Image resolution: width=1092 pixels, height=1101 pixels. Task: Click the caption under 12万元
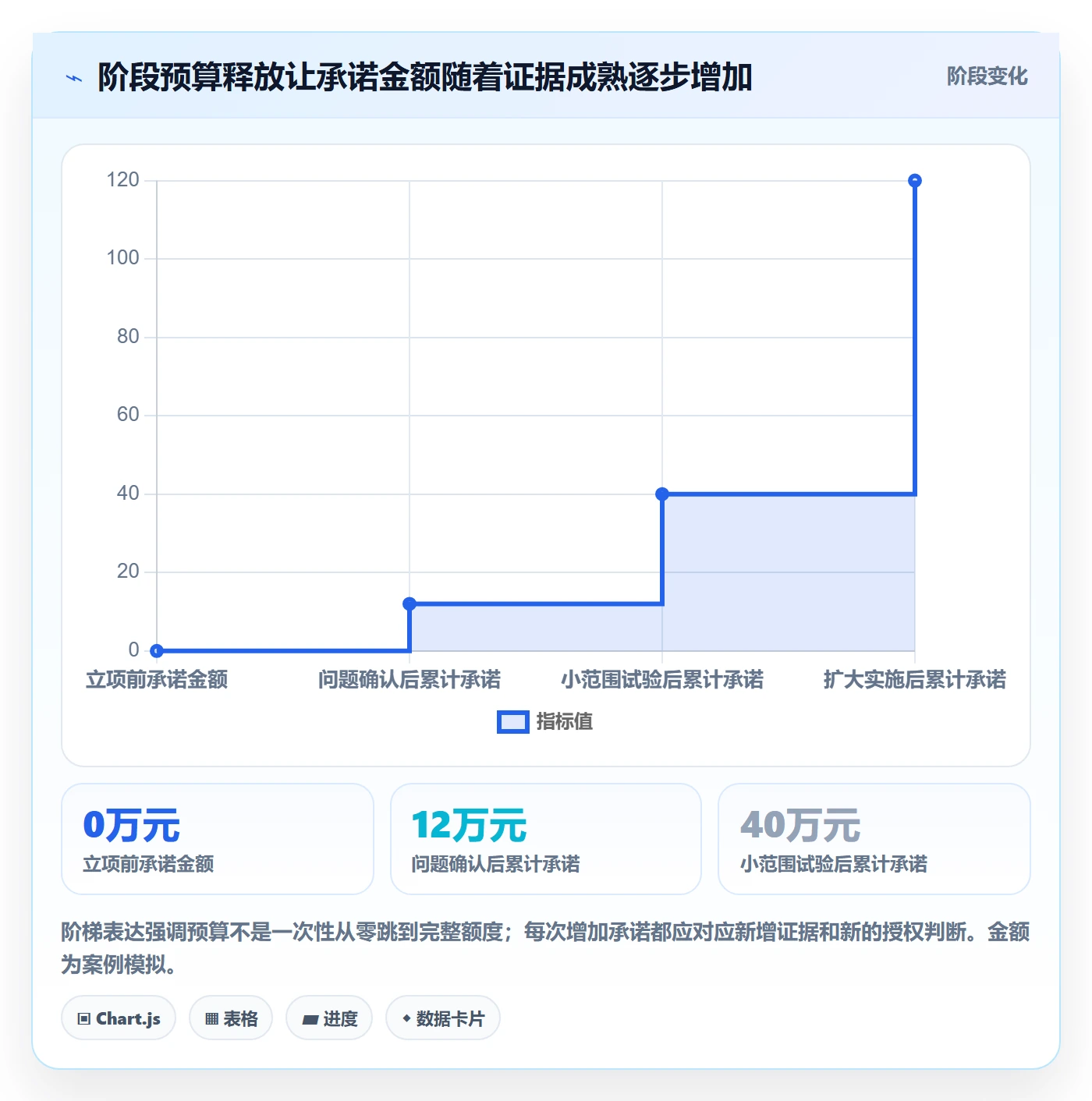495,864
